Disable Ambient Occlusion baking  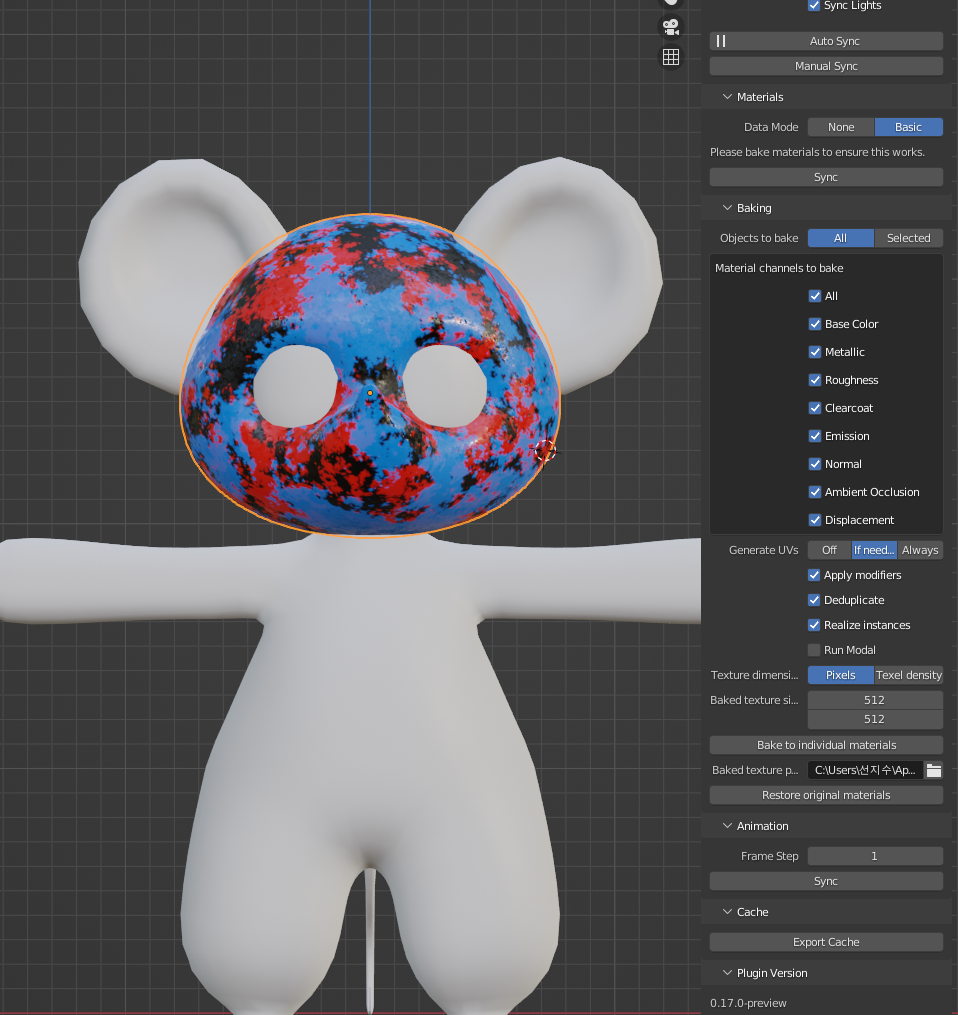pyautogui.click(x=815, y=492)
